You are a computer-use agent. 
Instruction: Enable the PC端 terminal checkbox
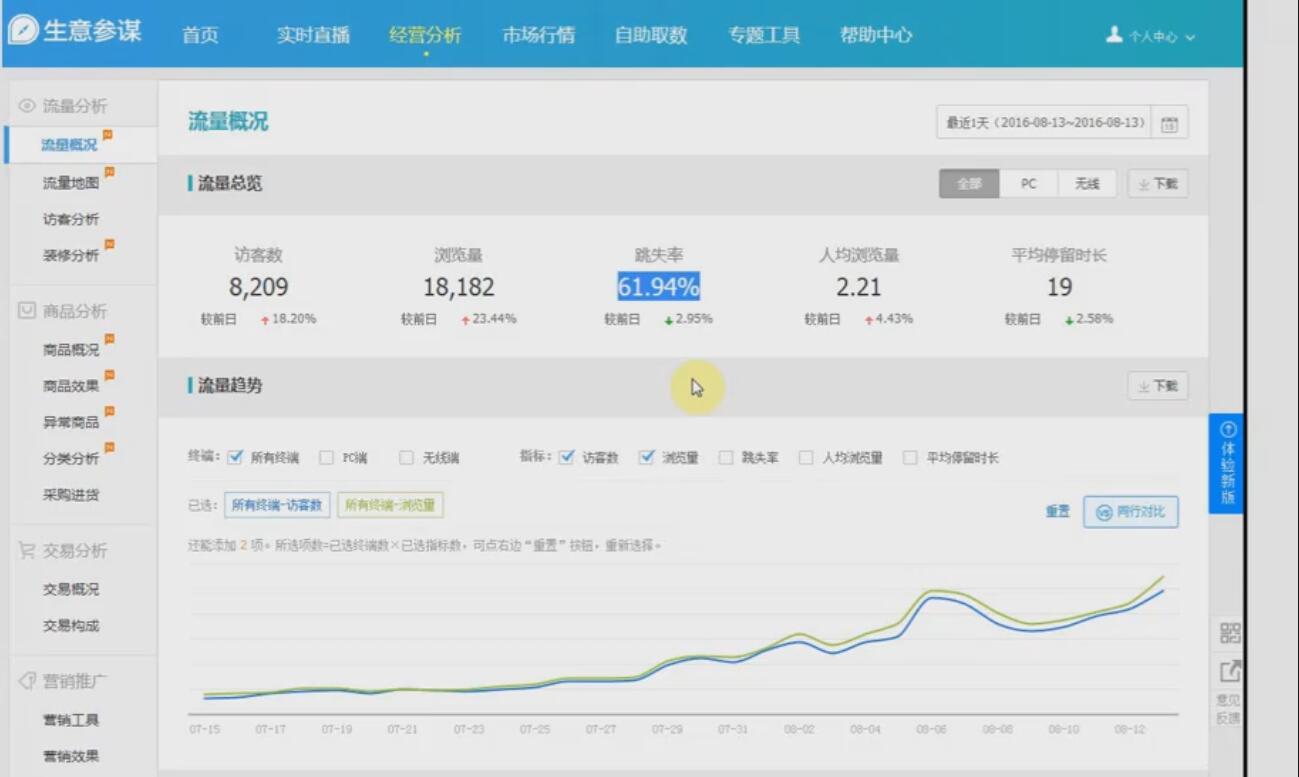[326, 458]
